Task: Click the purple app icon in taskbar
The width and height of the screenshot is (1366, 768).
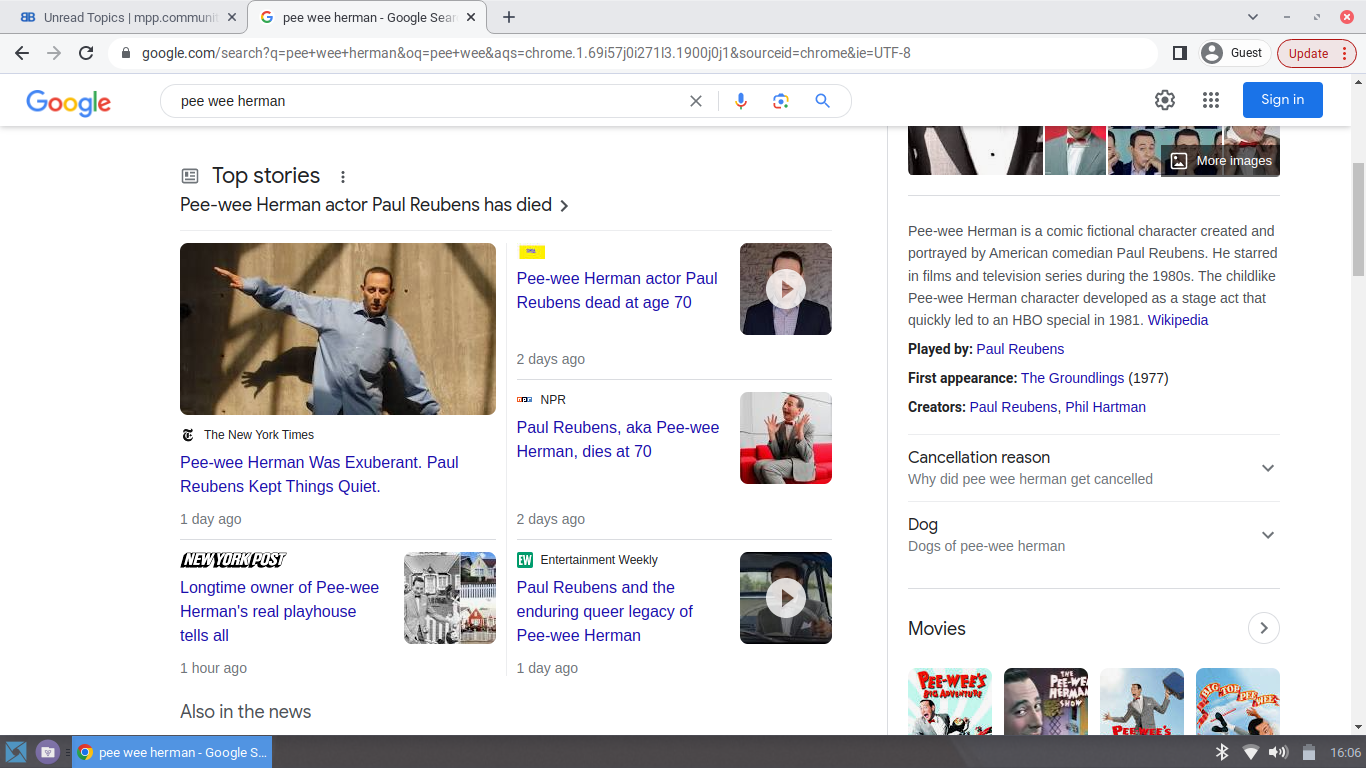Action: pyautogui.click(x=47, y=752)
